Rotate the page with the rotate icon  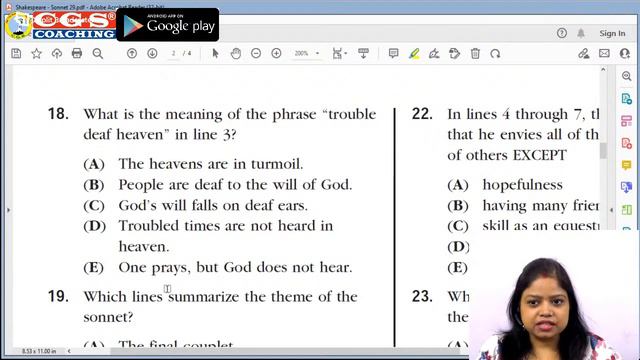point(495,53)
